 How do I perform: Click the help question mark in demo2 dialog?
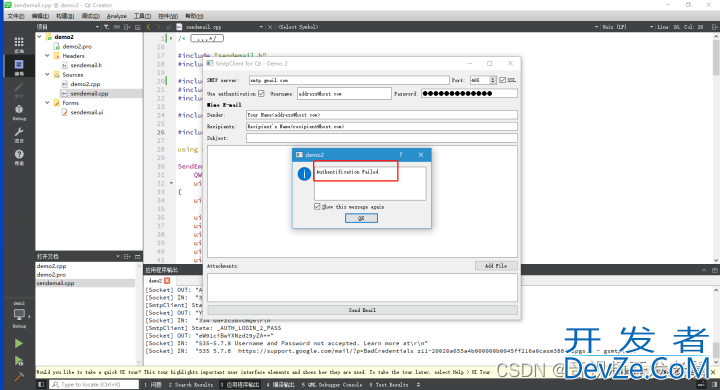(400, 155)
